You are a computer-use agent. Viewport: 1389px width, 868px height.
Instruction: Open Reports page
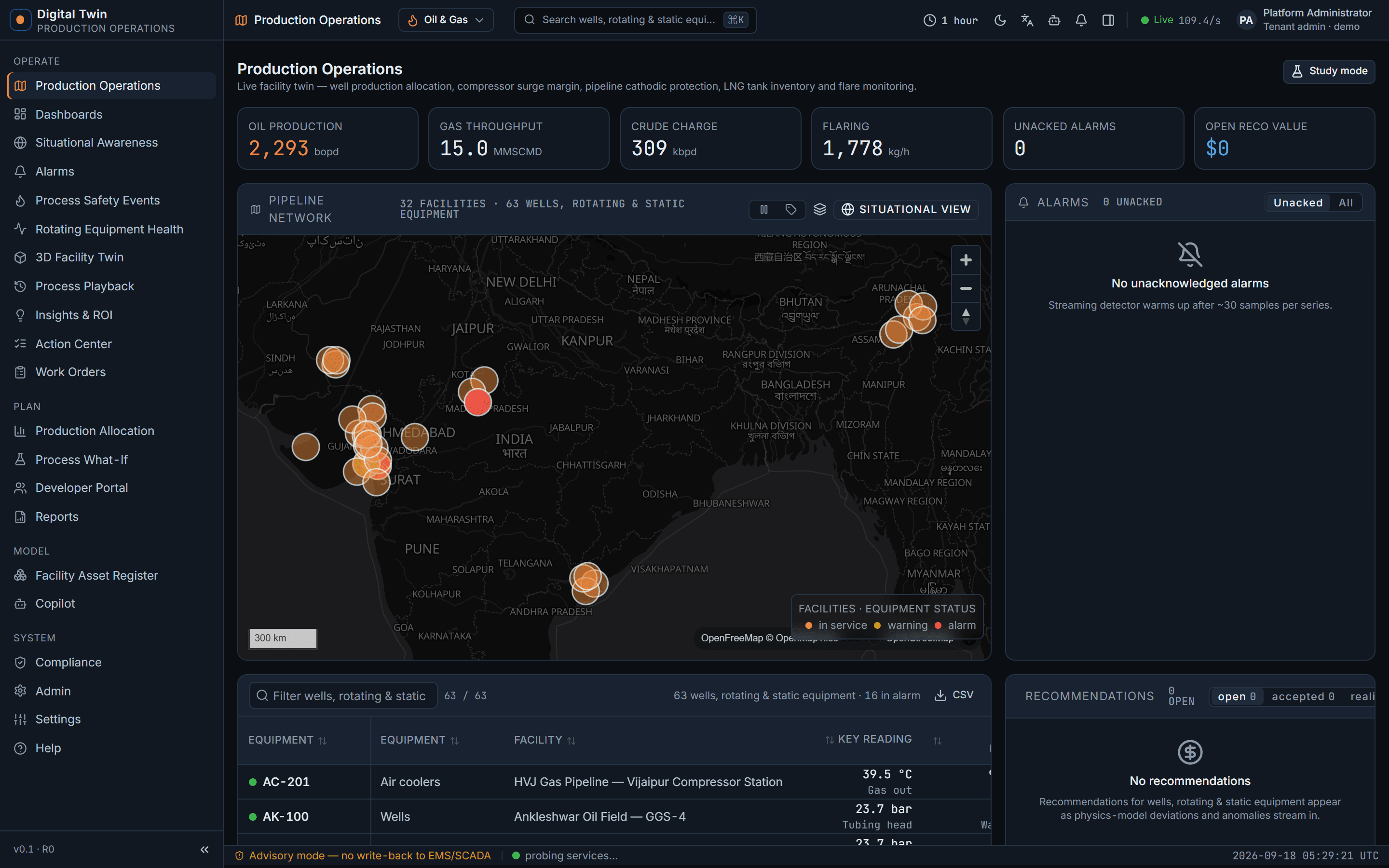tap(111, 516)
